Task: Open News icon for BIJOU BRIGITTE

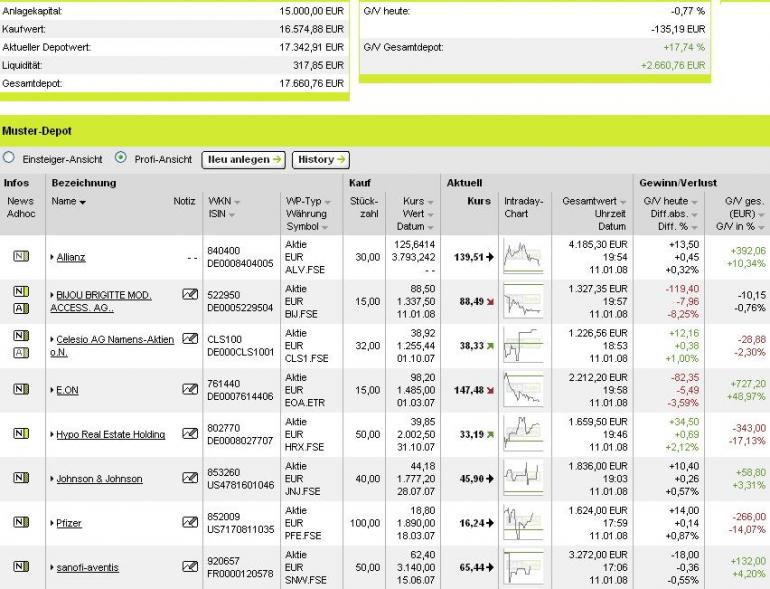Action: [21, 292]
